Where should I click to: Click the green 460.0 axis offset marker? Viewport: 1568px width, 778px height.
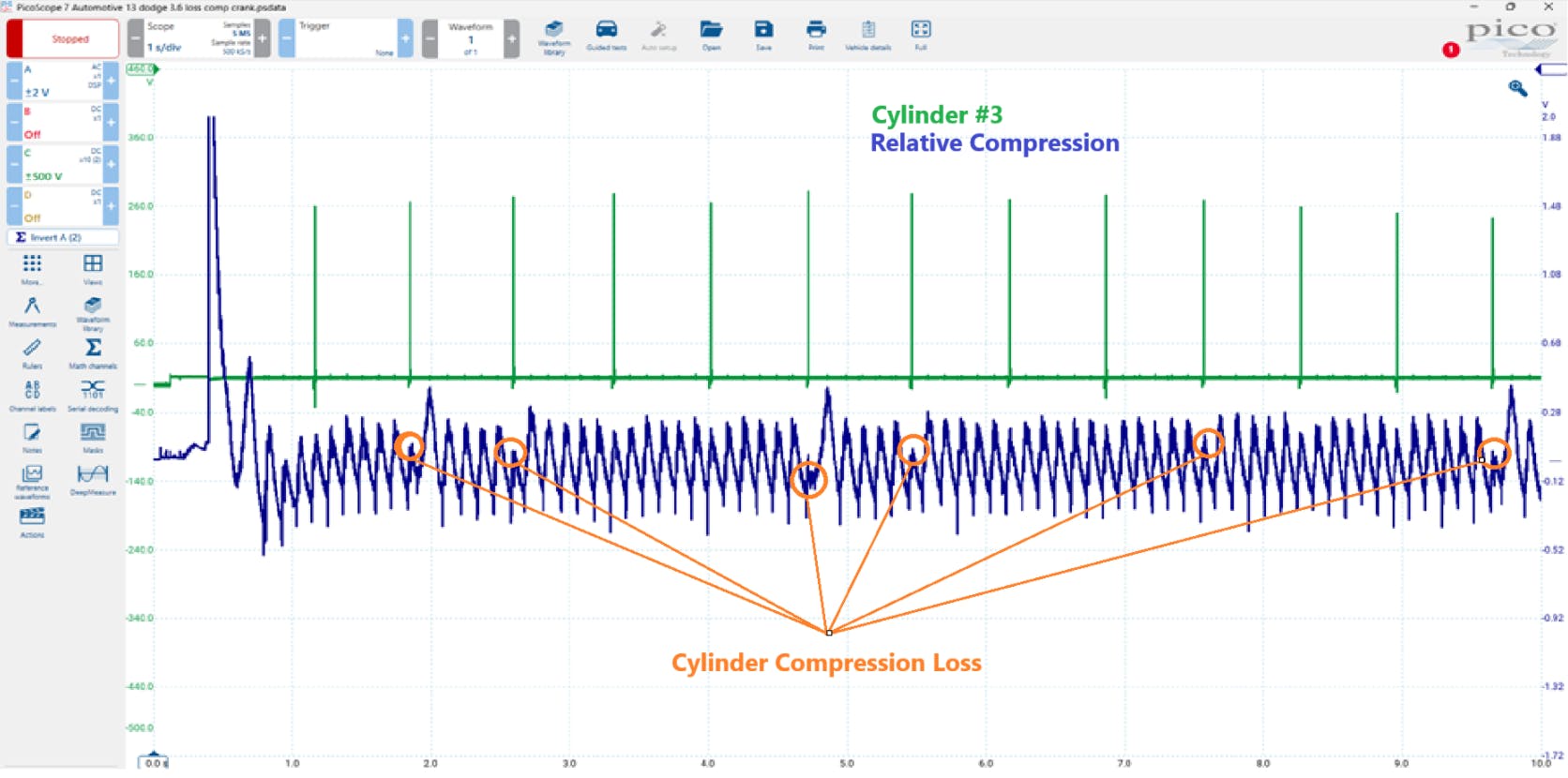pos(141,69)
